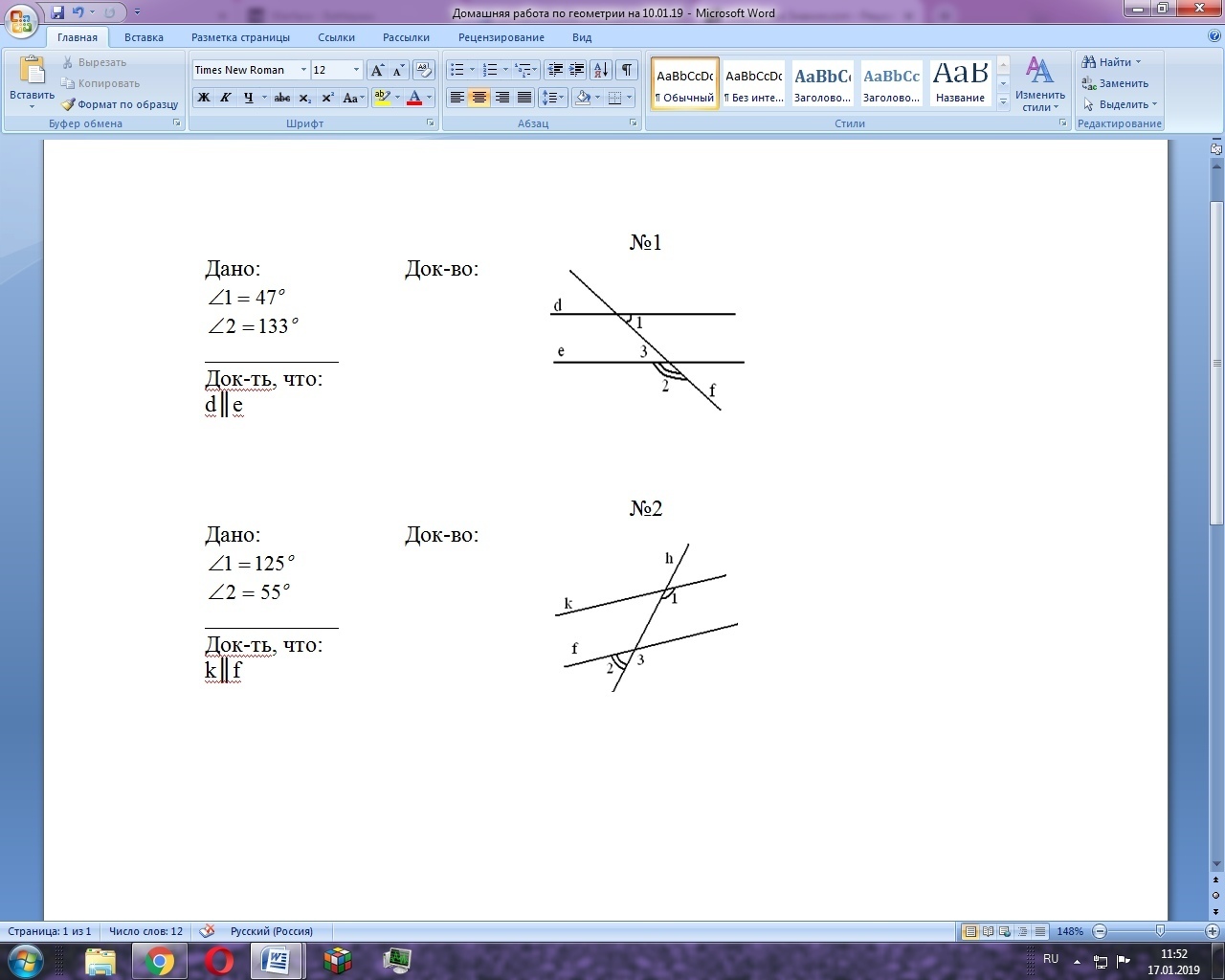Open the Font dialog launcher
The width and height of the screenshot is (1225, 980).
431,123
